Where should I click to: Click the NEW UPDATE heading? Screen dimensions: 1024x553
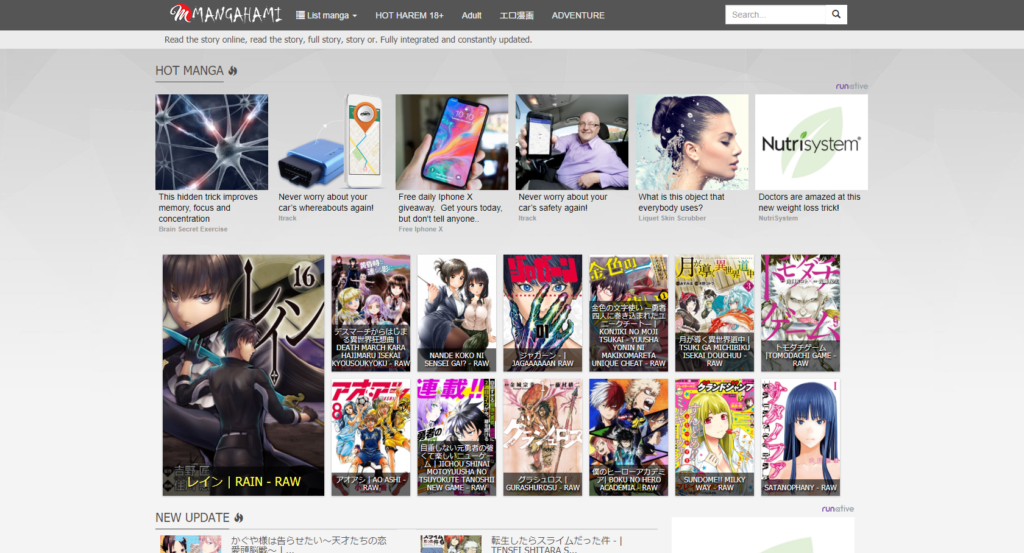point(193,518)
